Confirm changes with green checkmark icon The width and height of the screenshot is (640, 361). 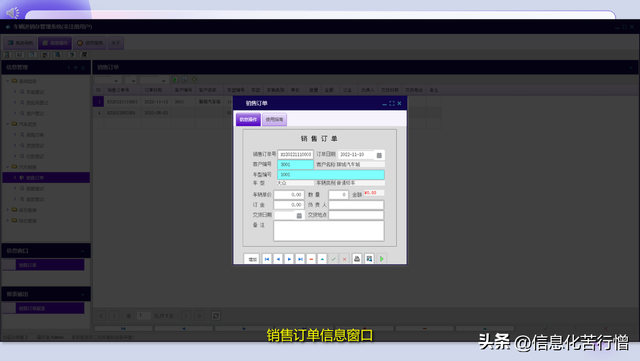[x=333, y=259]
